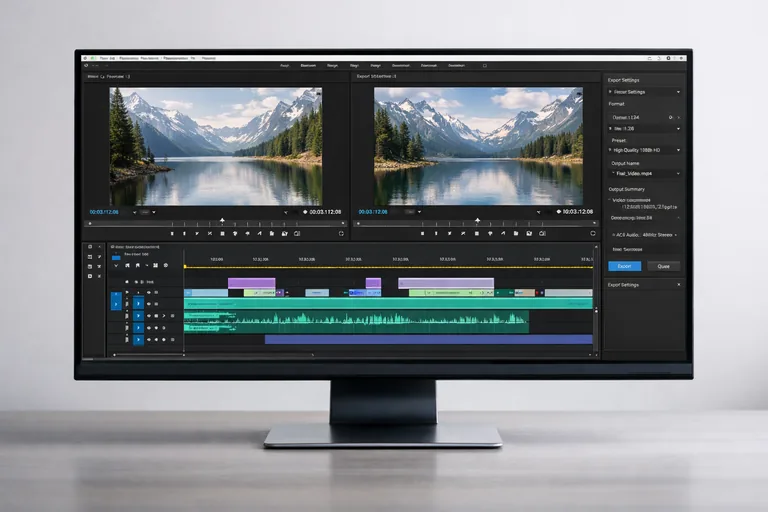Image resolution: width=768 pixels, height=512 pixels.
Task: Click the source monitor playhead marker
Action: (222, 220)
